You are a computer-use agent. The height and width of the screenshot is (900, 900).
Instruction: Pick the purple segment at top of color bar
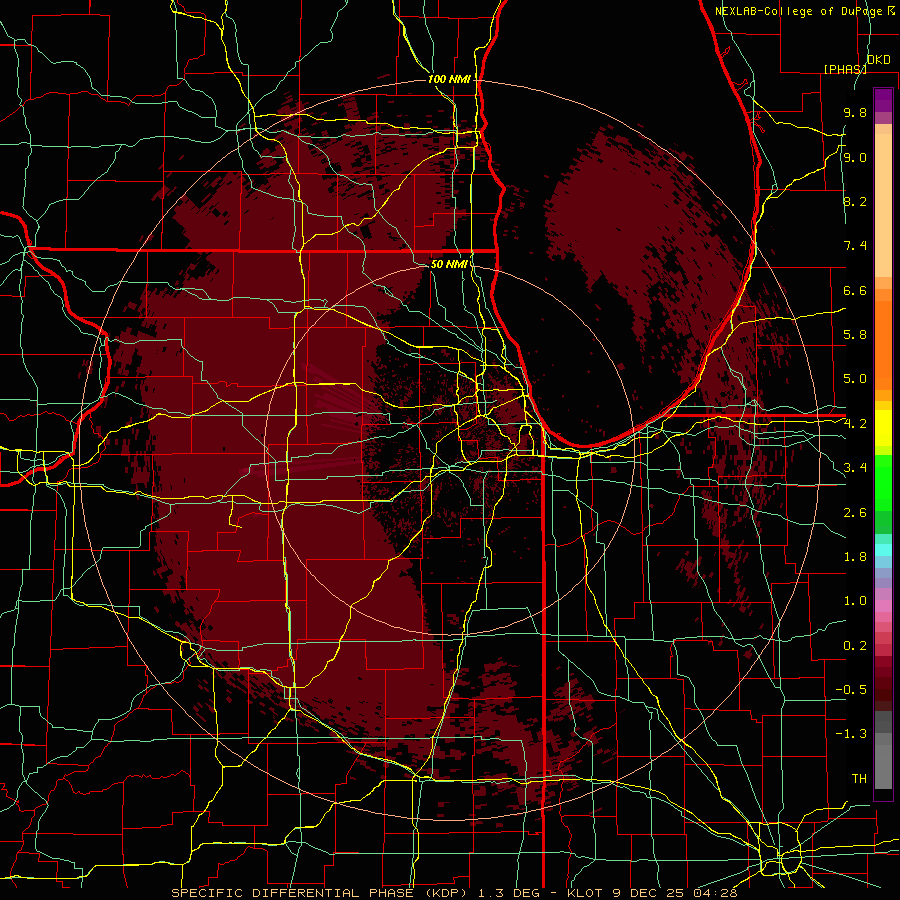coord(883,100)
